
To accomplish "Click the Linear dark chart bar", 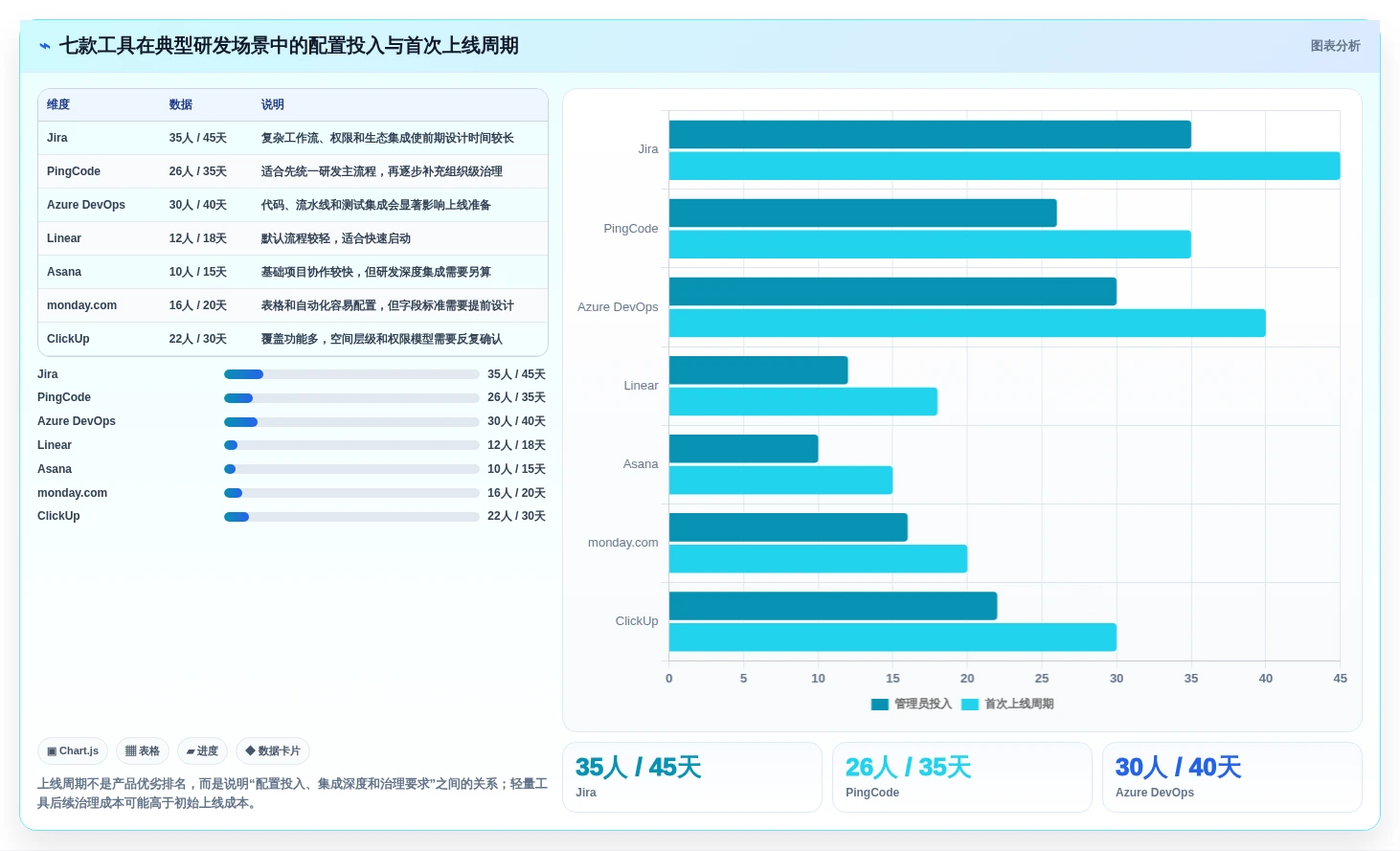I will (758, 370).
